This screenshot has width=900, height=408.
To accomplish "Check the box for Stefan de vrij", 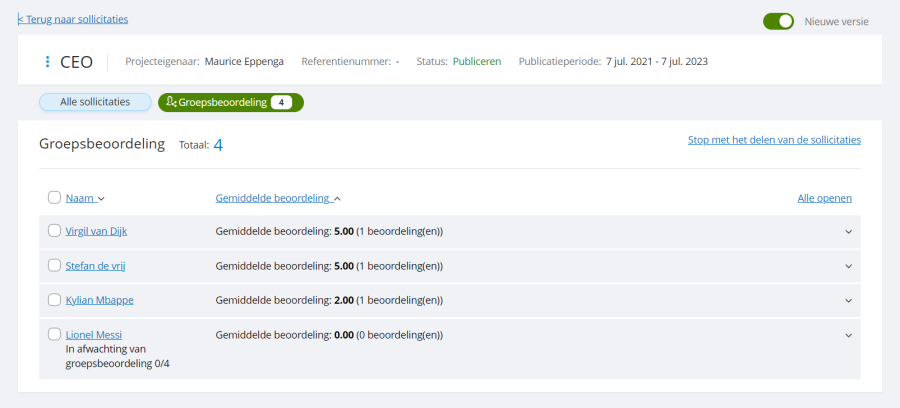I will (54, 265).
